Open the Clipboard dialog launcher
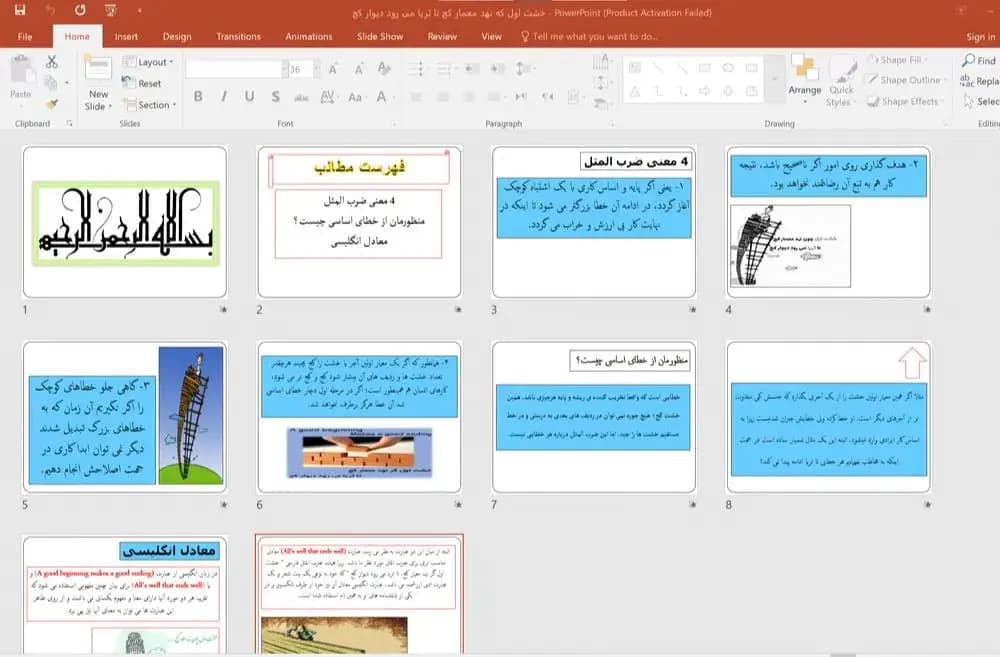This screenshot has height=657, width=1000. 70,123
